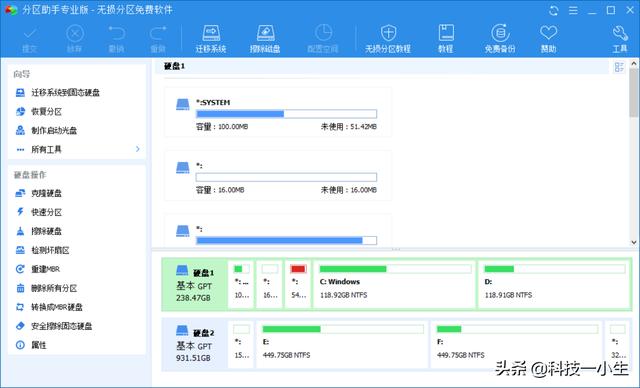640x388 pixels.
Task: Click the 硬盘1 heading above the partition list
Action: (174, 66)
